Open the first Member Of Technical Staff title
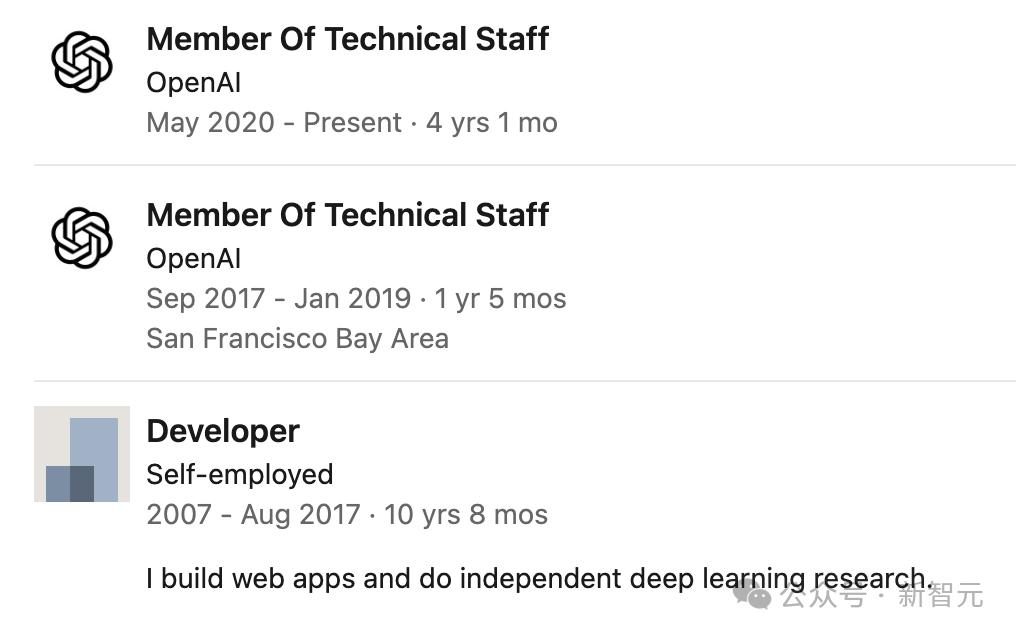Screen dimensions: 1016x636 [x=348, y=39]
